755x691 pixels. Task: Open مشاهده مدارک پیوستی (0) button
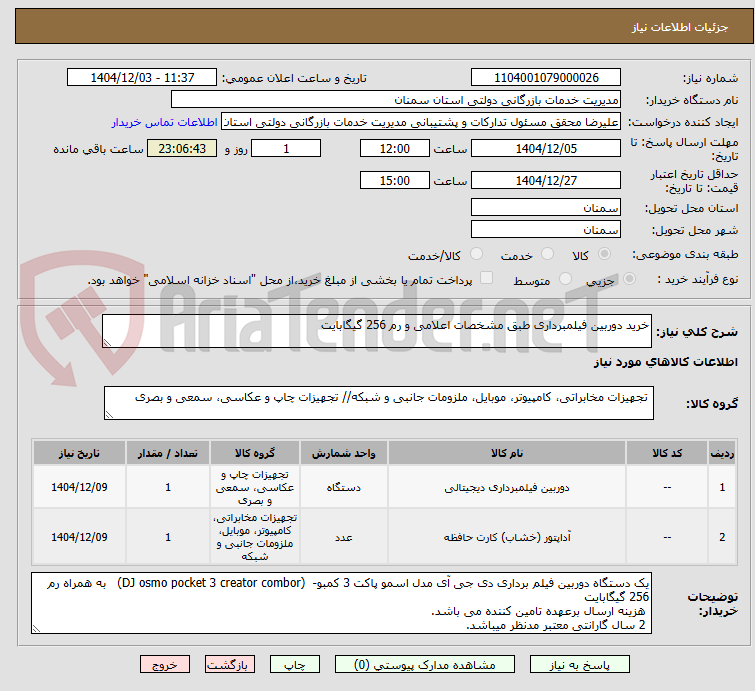425,665
